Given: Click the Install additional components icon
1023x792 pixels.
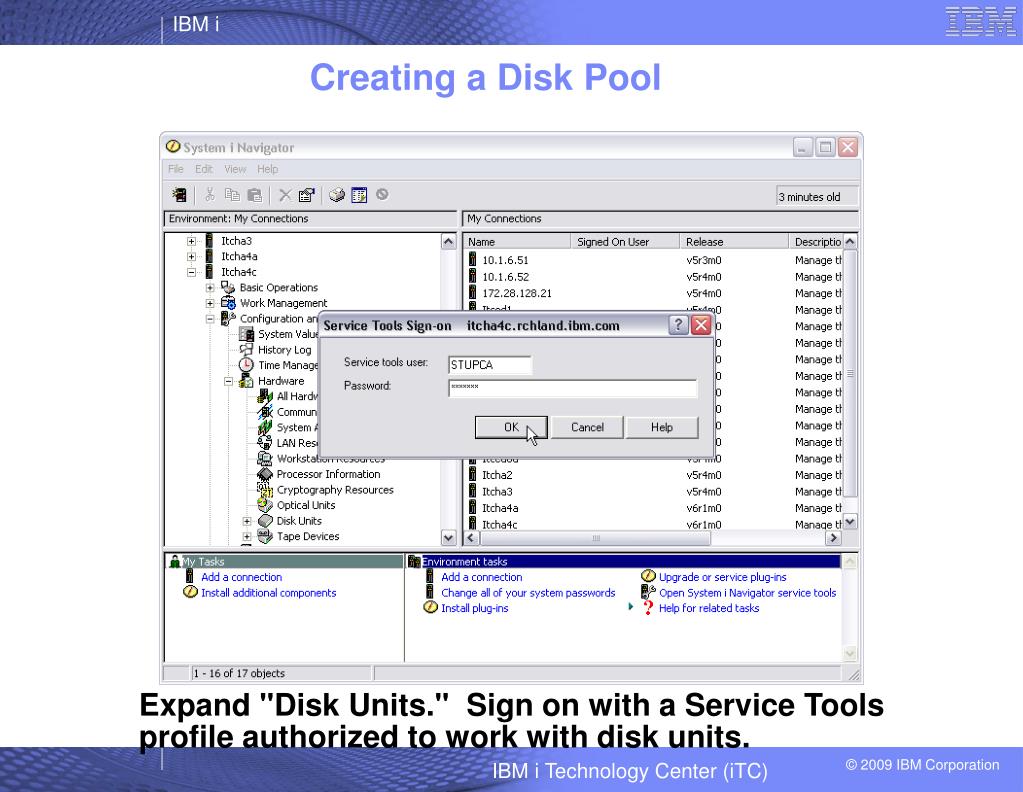Looking at the screenshot, I should tap(191, 592).
